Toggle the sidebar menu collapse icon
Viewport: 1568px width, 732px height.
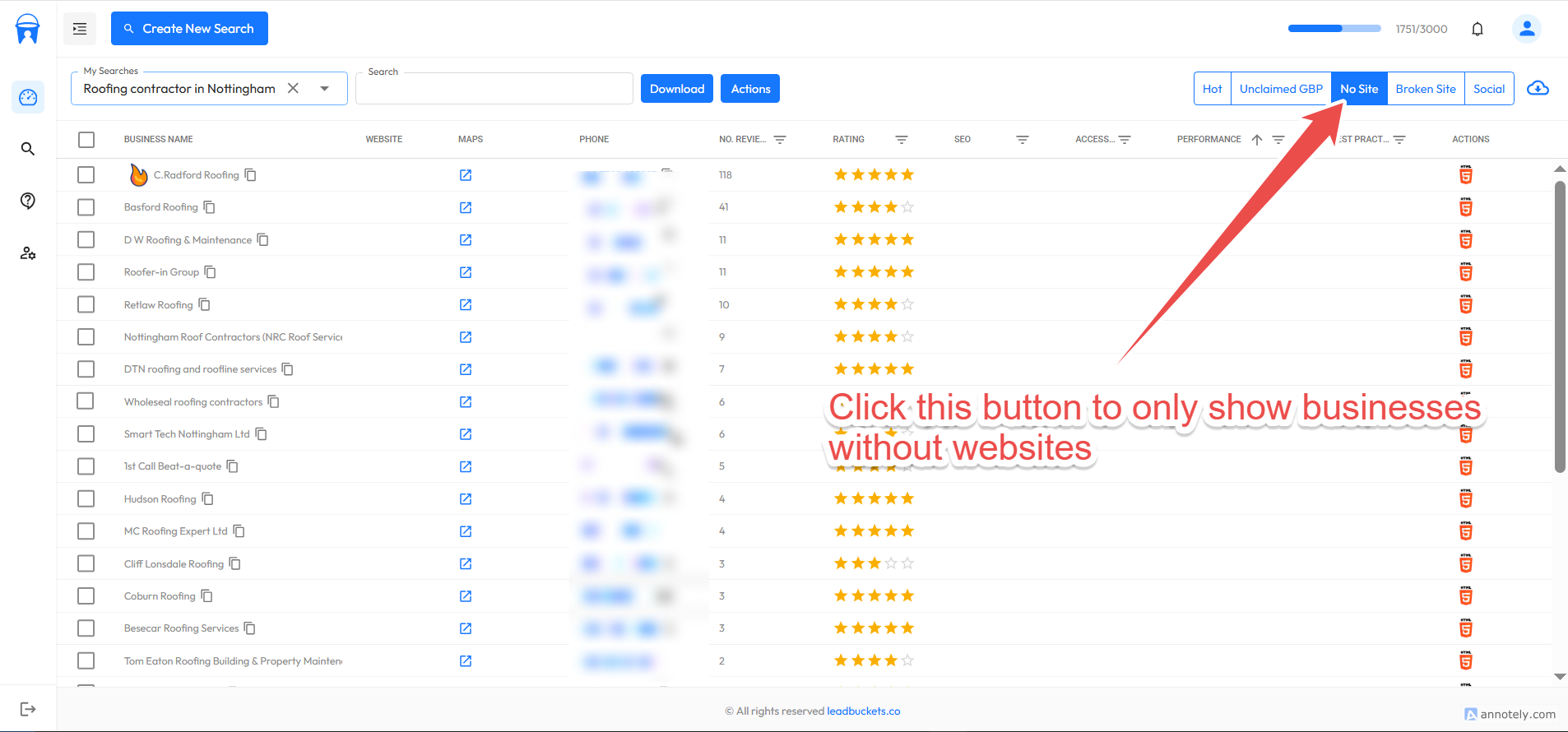tap(80, 29)
